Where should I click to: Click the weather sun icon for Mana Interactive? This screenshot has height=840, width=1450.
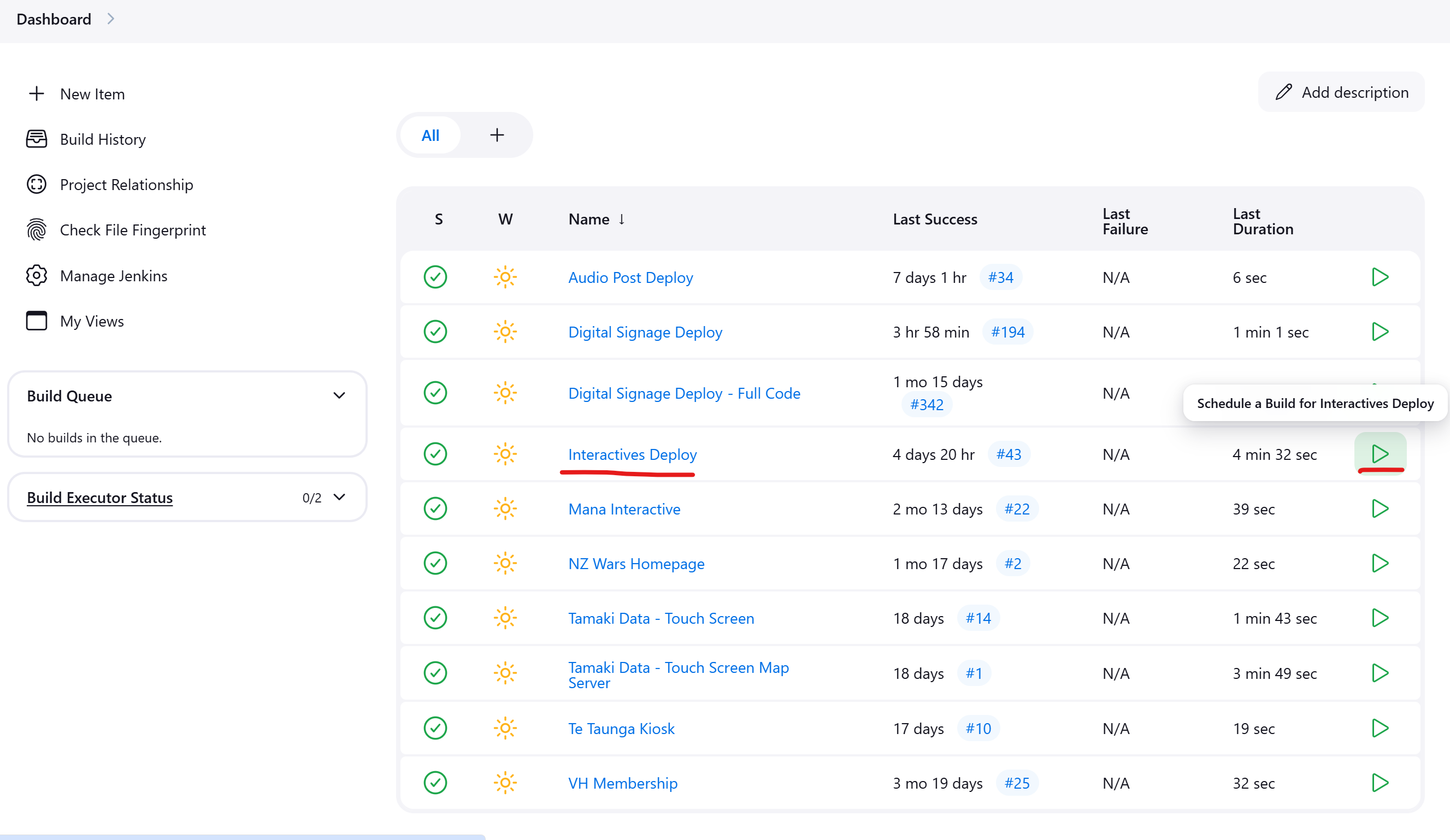505,508
